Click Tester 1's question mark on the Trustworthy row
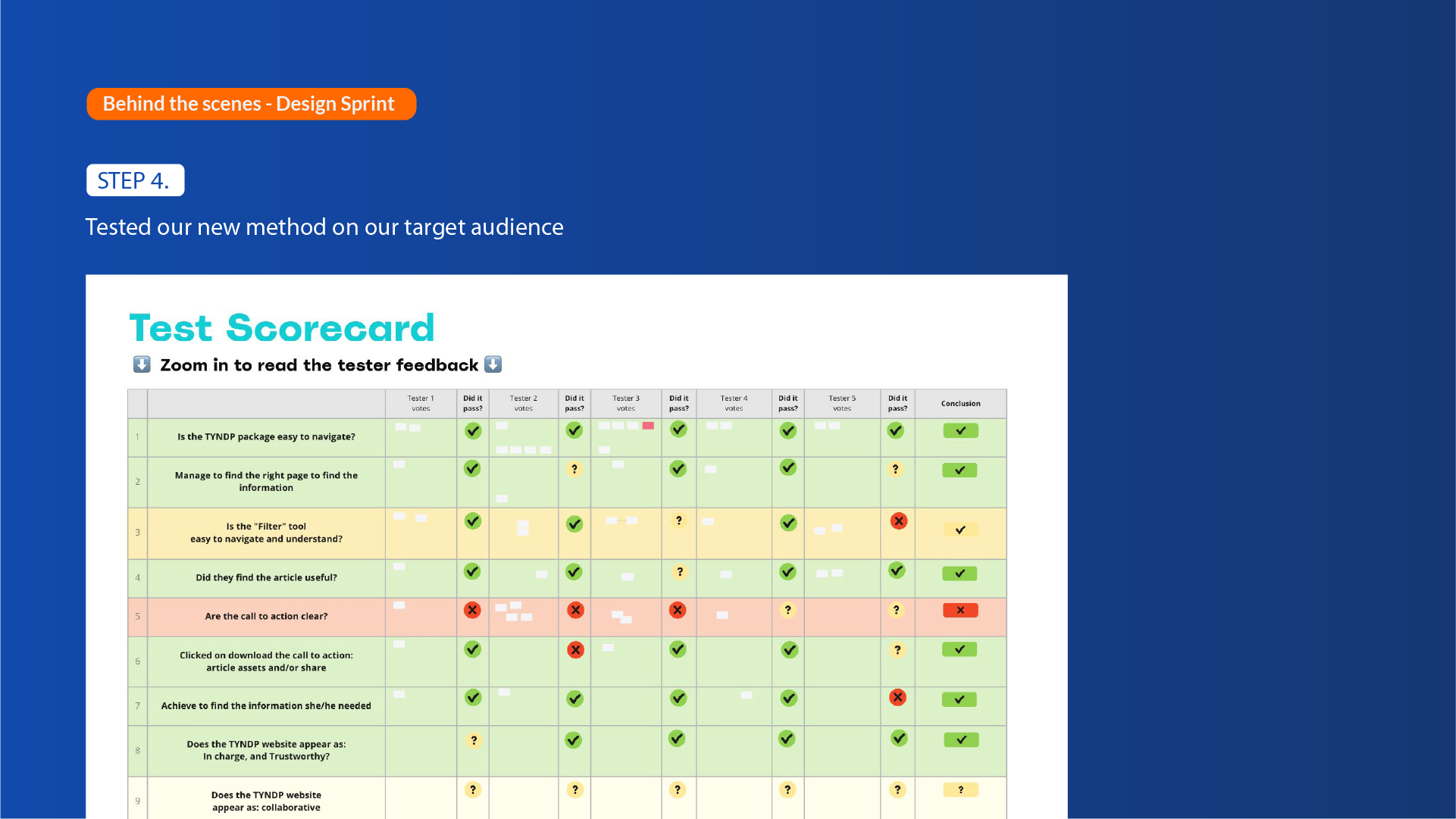1456x819 pixels. (x=473, y=740)
